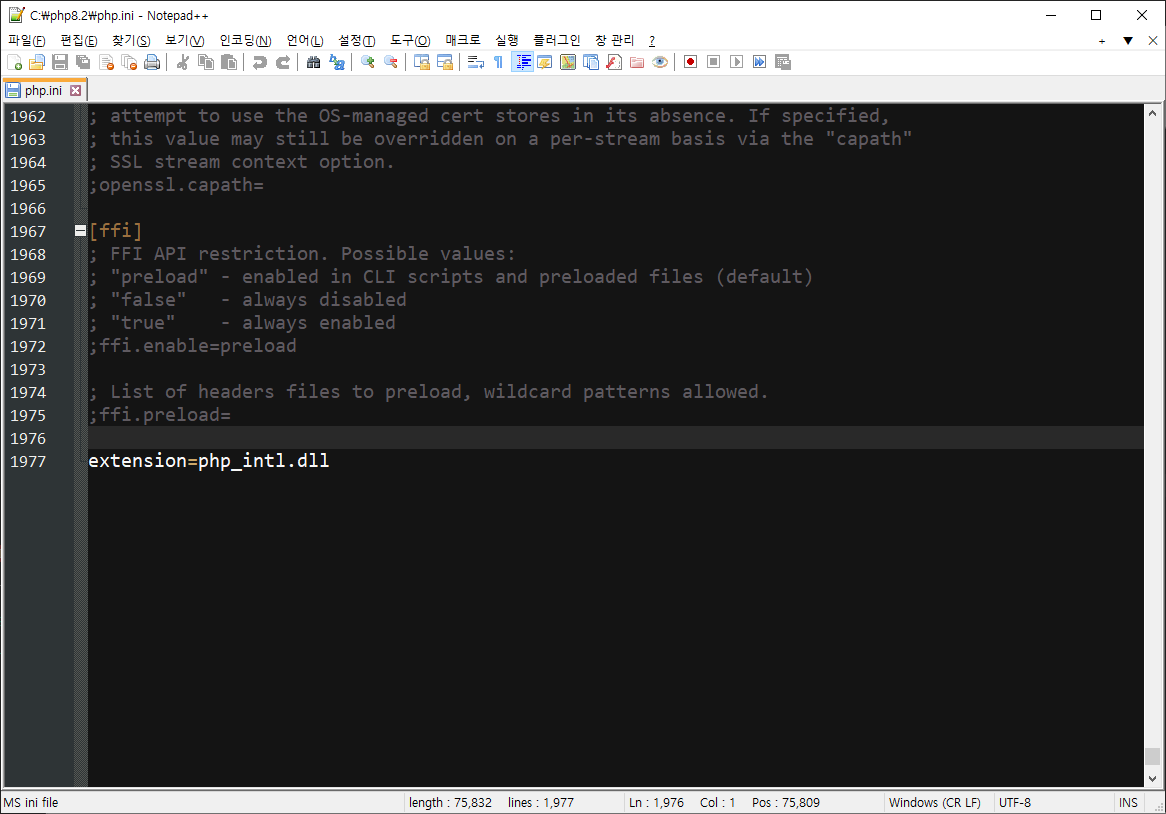Click the Close document toolbar icon
The image size is (1166, 814).
106,62
